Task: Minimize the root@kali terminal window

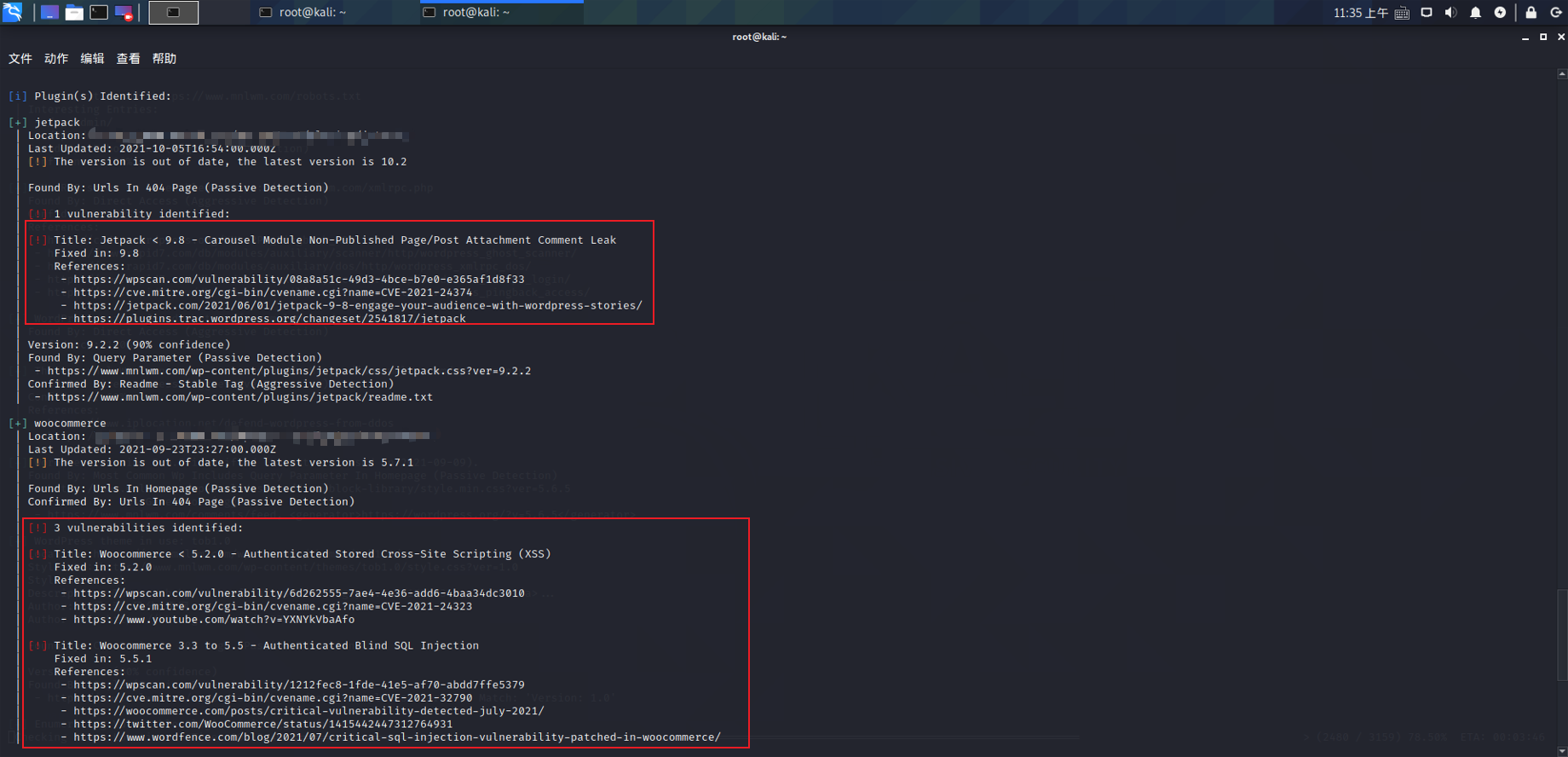Action: click(1525, 38)
